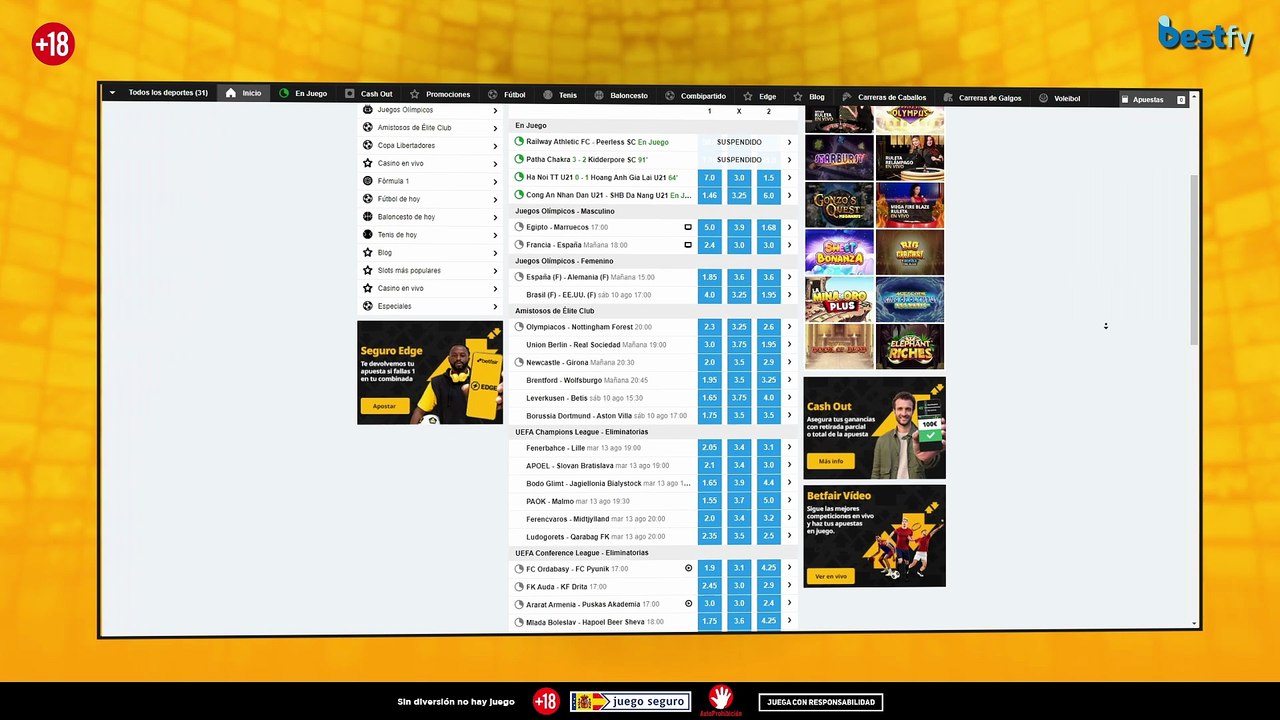Image resolution: width=1280 pixels, height=720 pixels.
Task: Click the clock icon beside FK Auda - KF Drita
Action: click(x=519, y=587)
